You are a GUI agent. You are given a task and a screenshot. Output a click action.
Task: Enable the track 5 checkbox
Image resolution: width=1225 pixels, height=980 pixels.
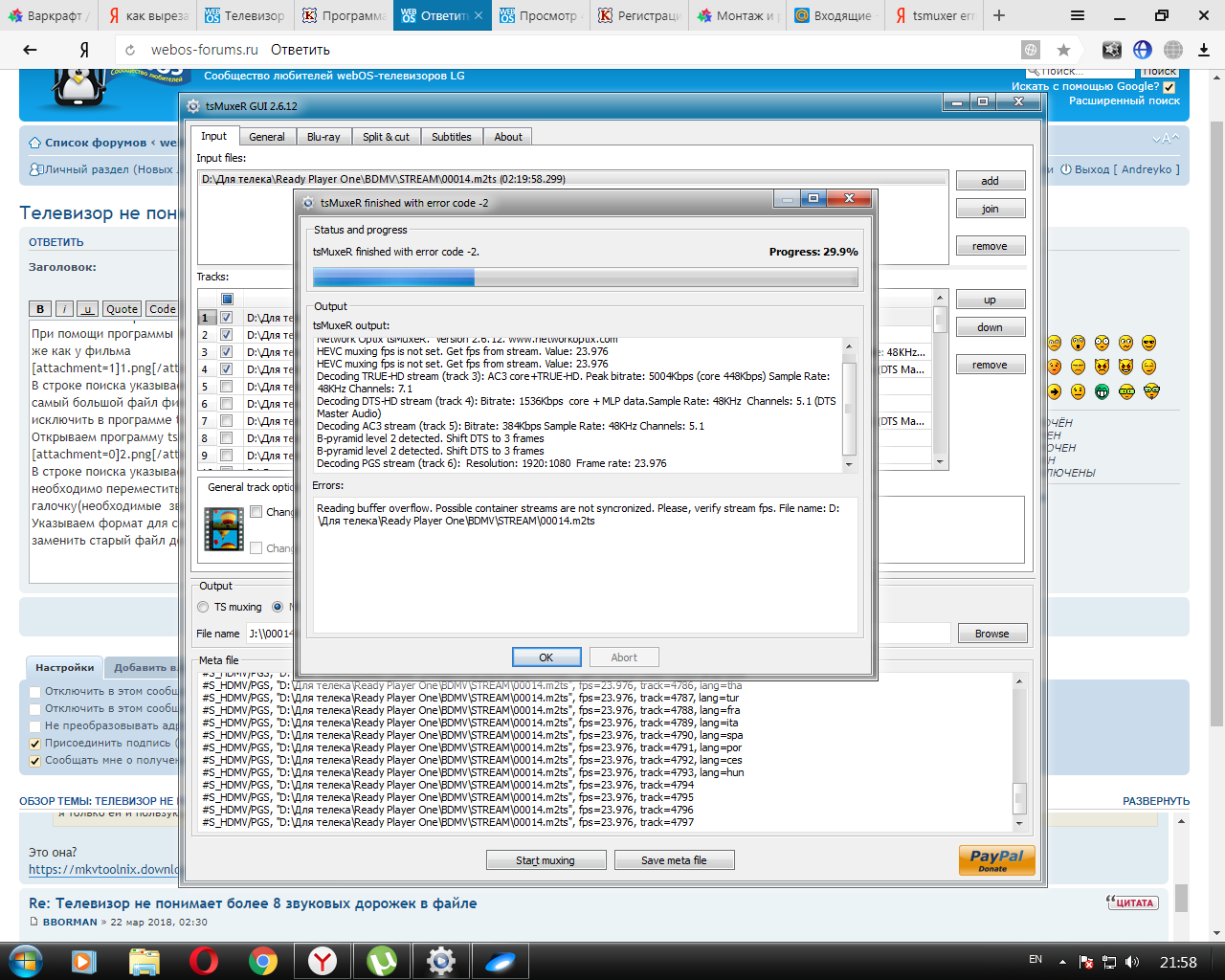[227, 387]
